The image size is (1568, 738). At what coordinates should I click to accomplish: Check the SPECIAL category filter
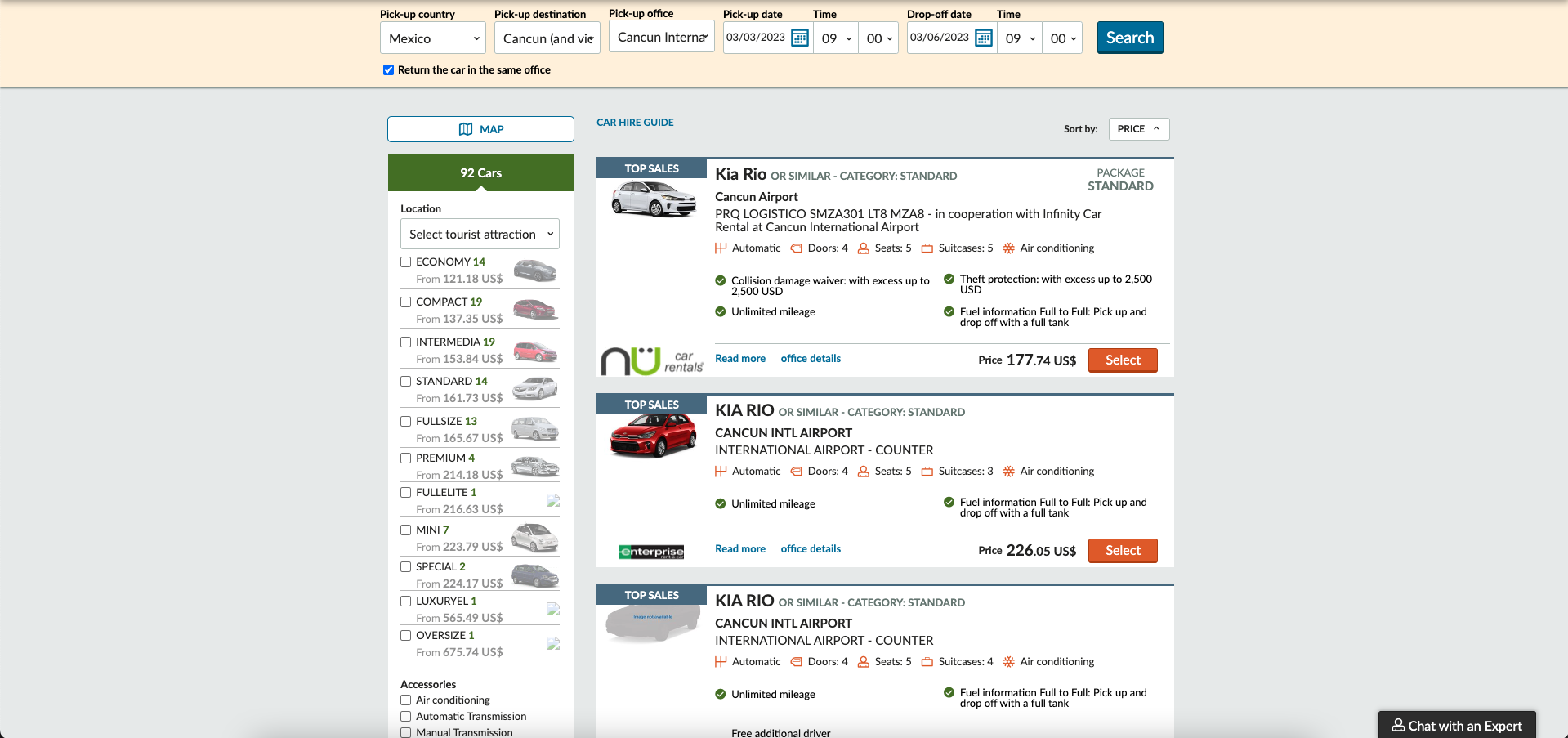click(405, 566)
